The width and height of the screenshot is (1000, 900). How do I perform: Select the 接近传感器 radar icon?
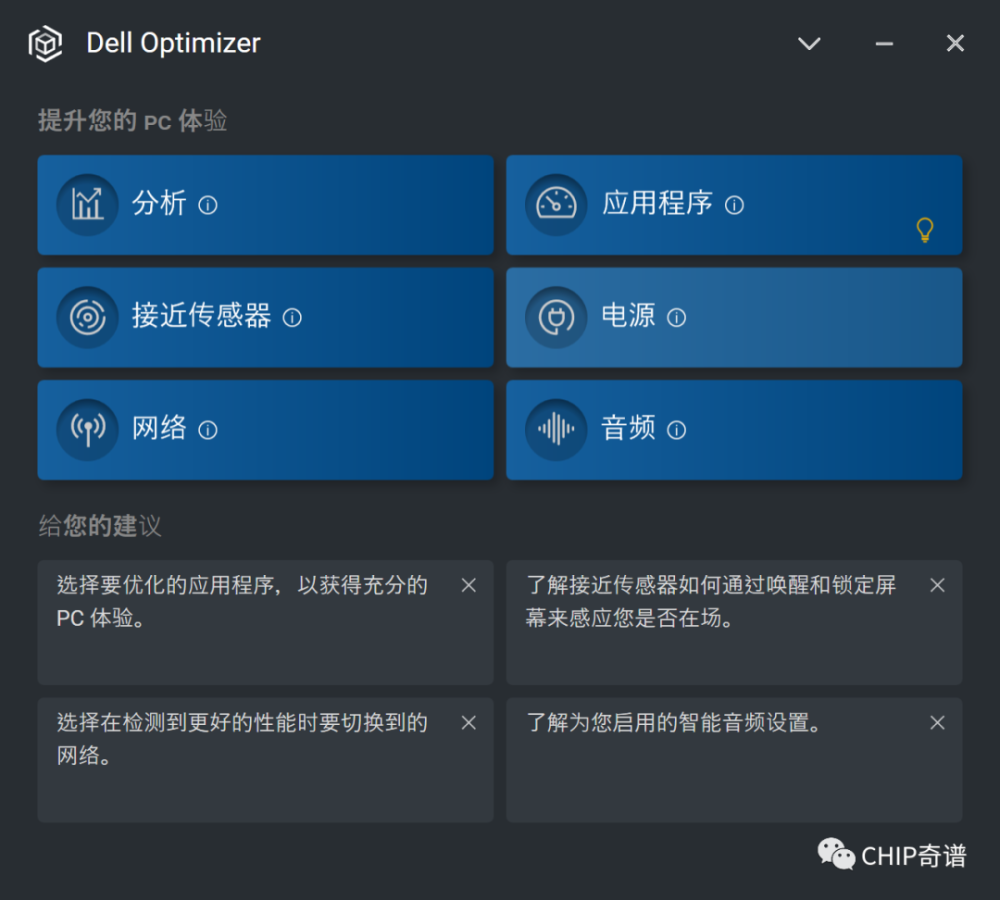[87, 317]
